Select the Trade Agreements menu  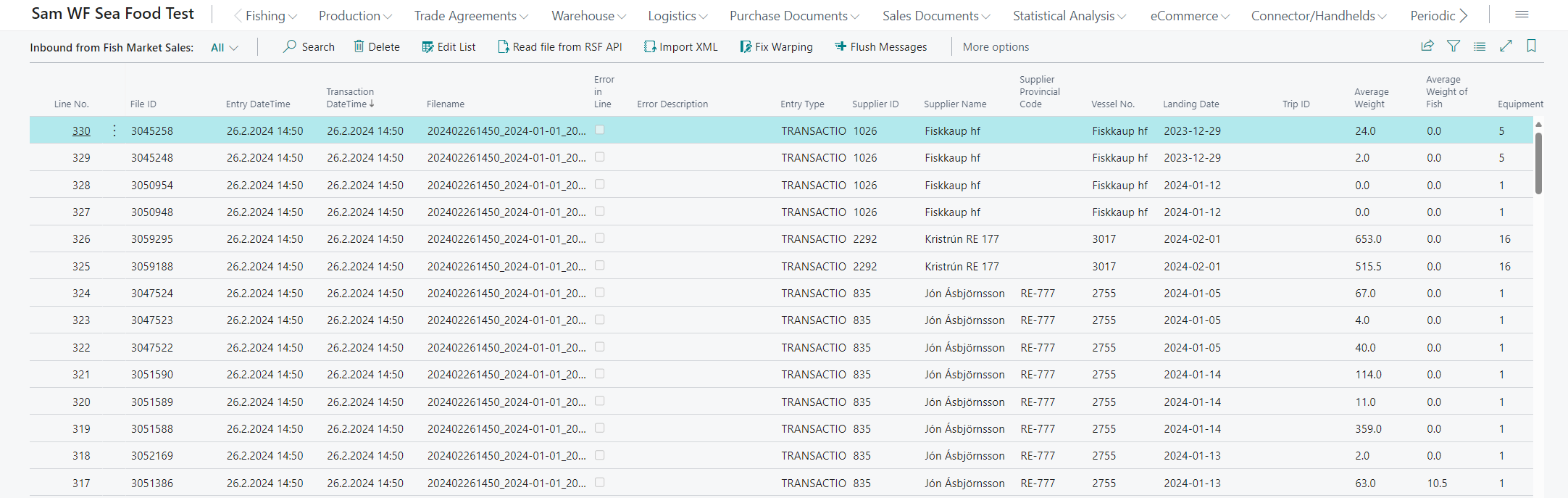pos(471,15)
